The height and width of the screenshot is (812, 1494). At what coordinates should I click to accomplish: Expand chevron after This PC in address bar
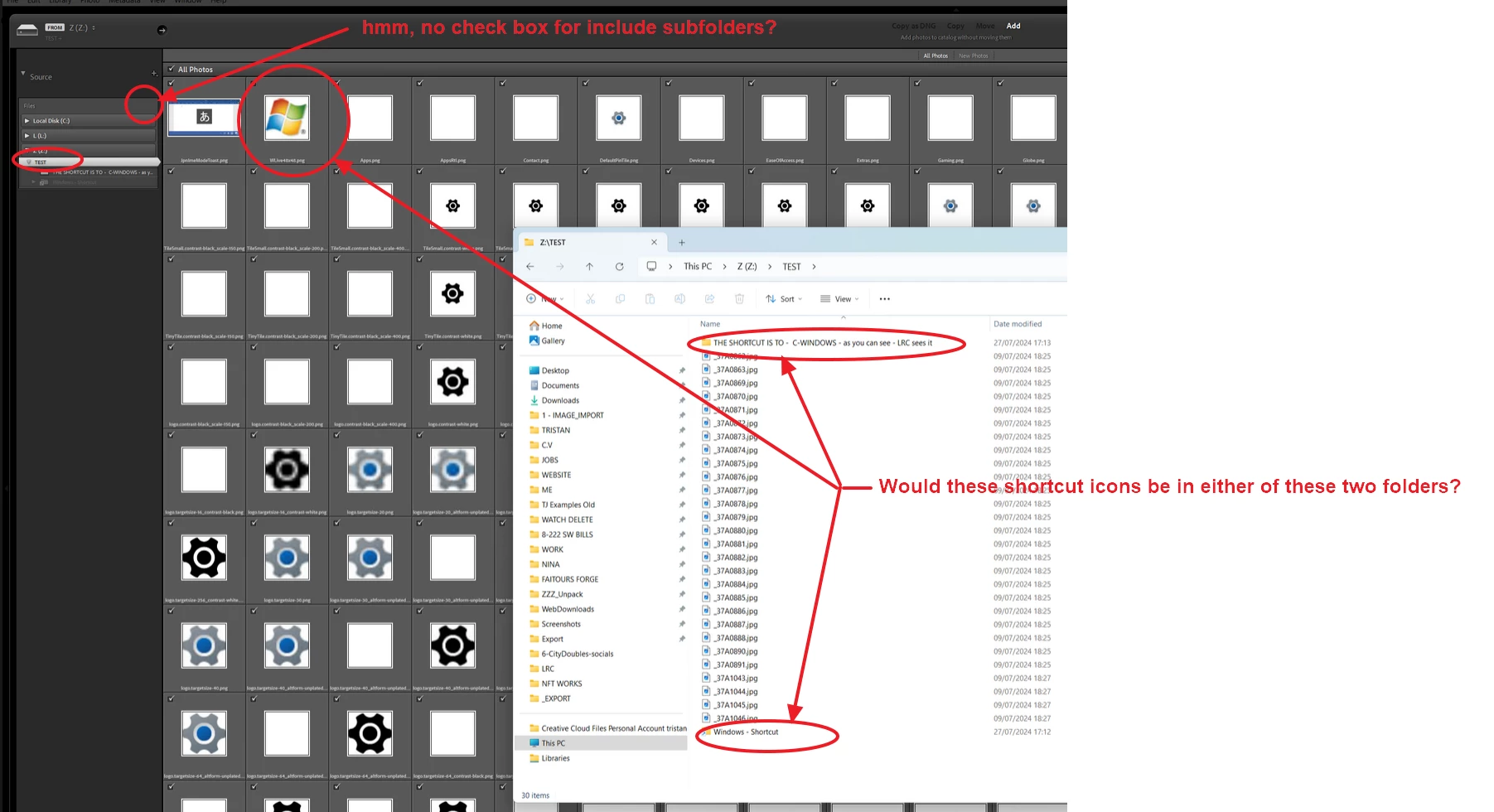pyautogui.click(x=724, y=267)
